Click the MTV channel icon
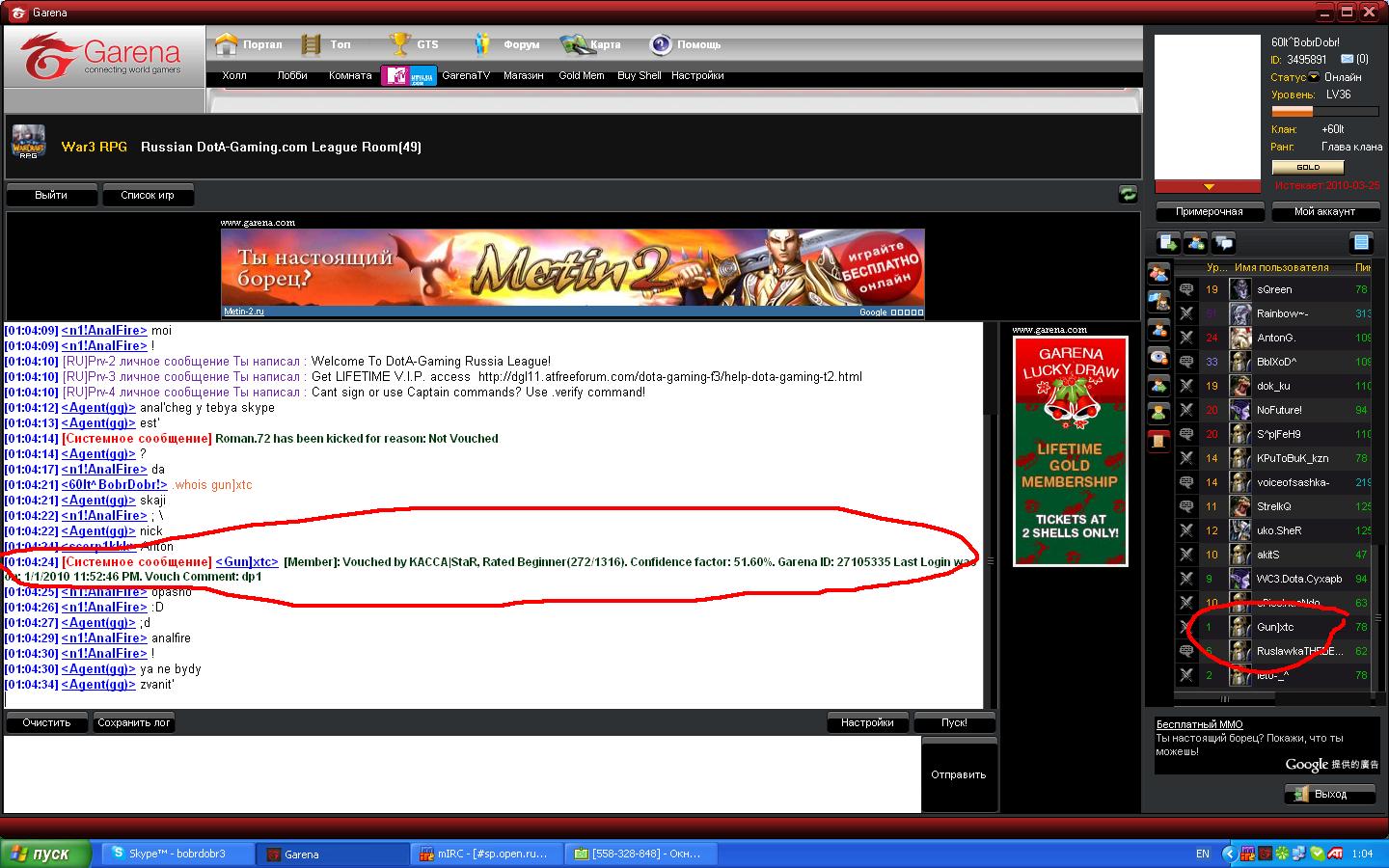Screen dimensions: 1389x868 409,75
